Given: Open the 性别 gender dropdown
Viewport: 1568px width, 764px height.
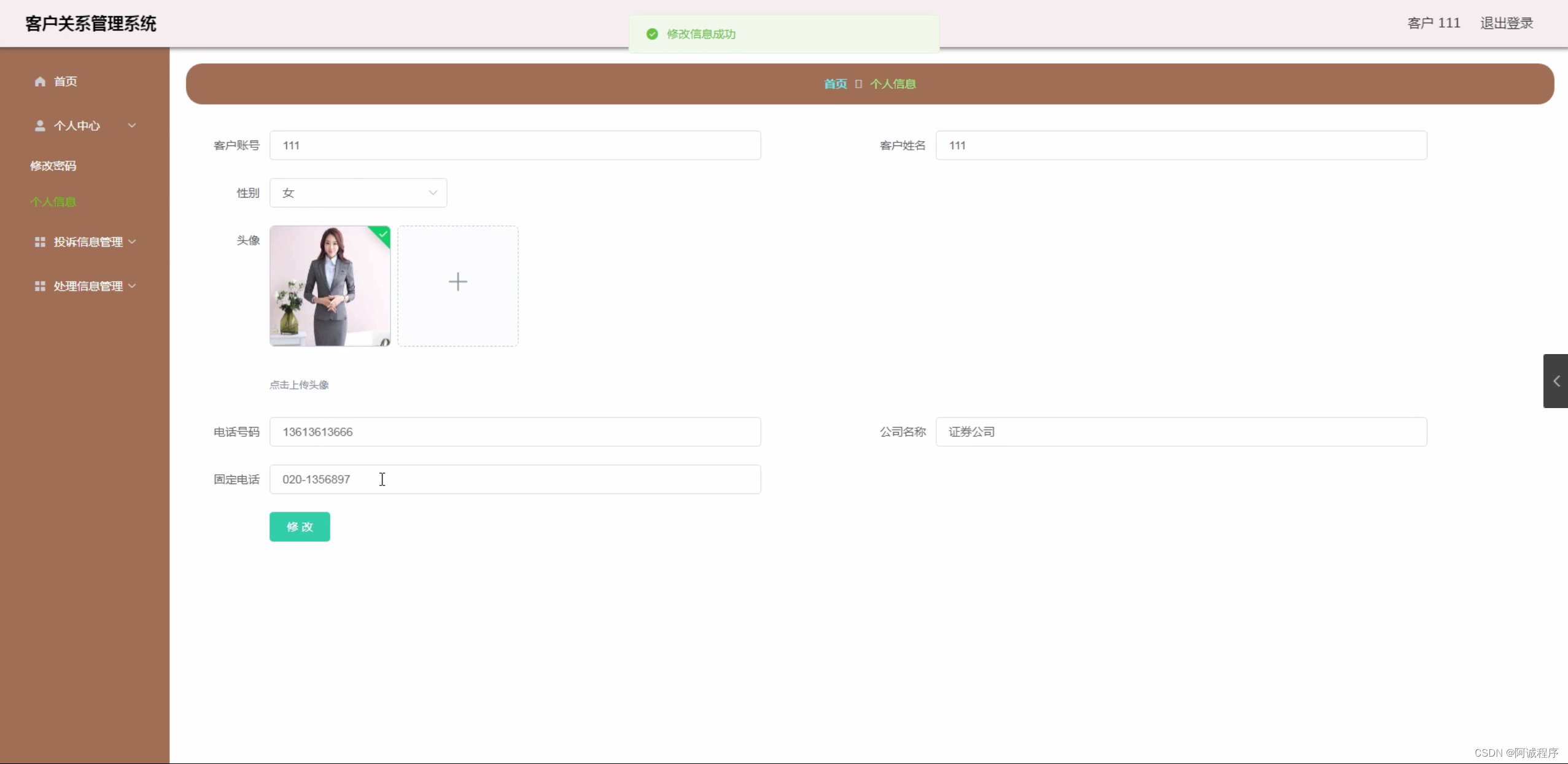Looking at the screenshot, I should tap(358, 192).
